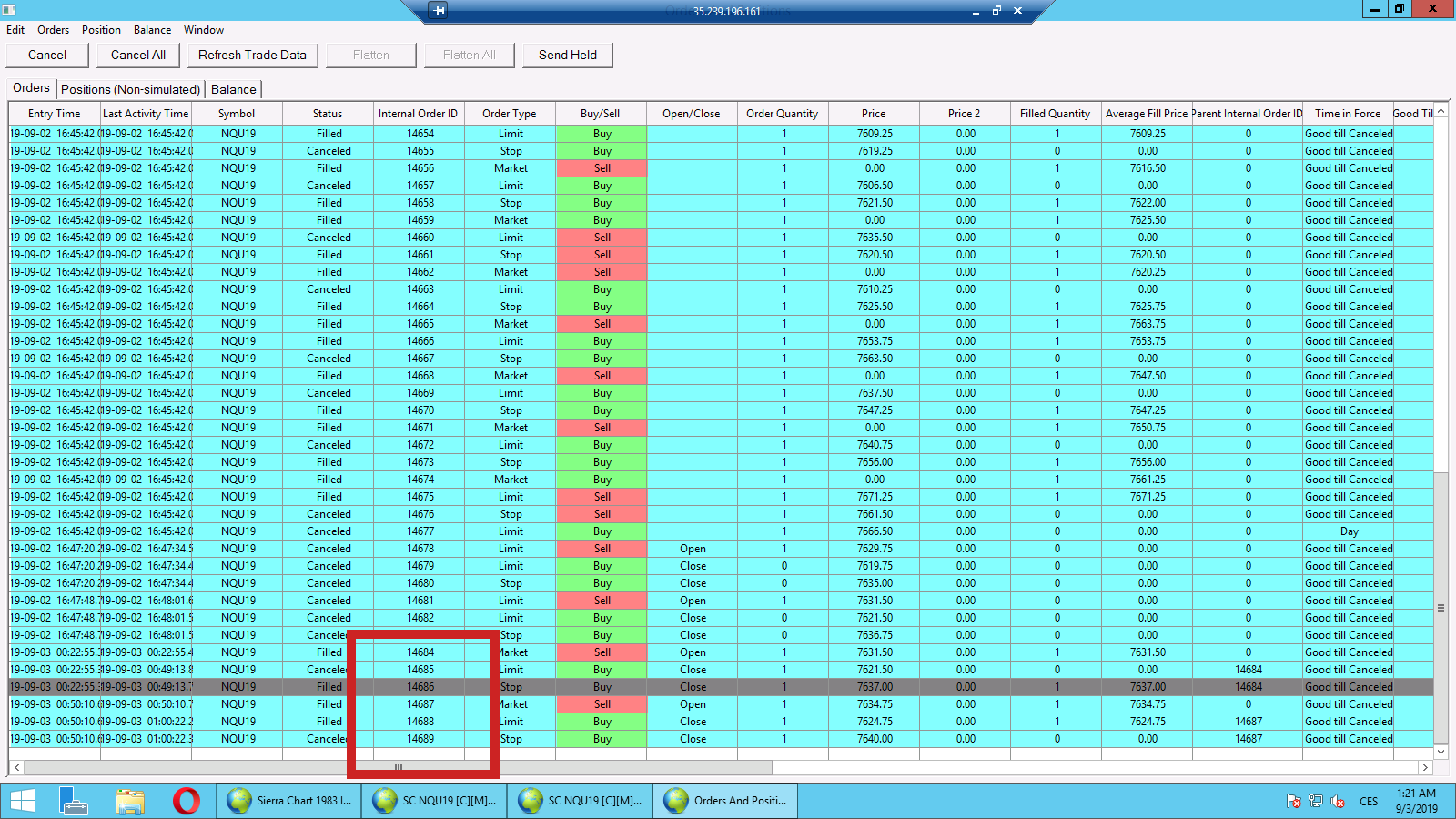1456x819 pixels.
Task: Click the Cancel button
Action: (x=47, y=55)
